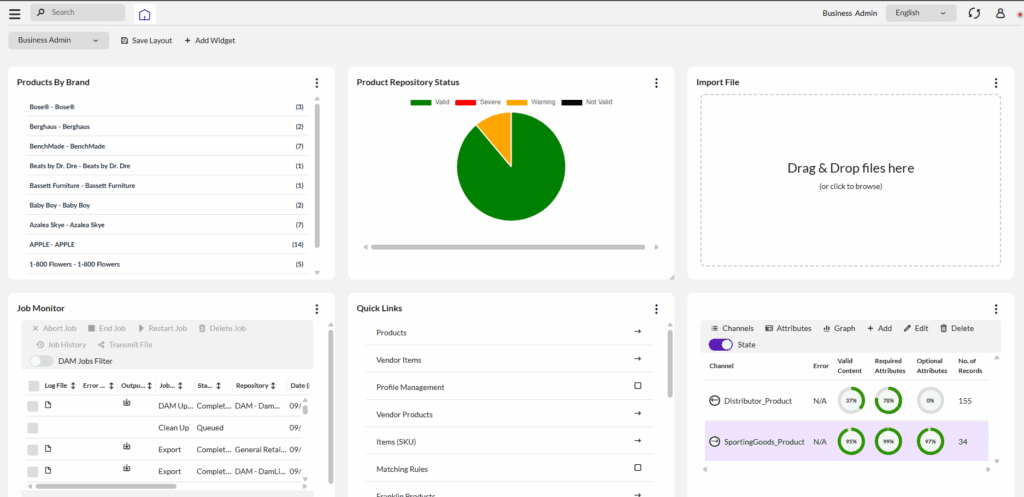Click the refresh sync icon

click(x=974, y=13)
